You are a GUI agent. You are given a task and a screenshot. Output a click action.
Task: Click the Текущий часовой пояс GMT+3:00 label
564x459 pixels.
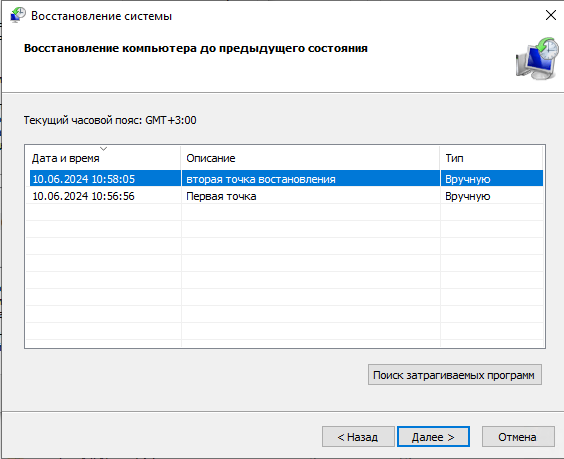coord(110,120)
